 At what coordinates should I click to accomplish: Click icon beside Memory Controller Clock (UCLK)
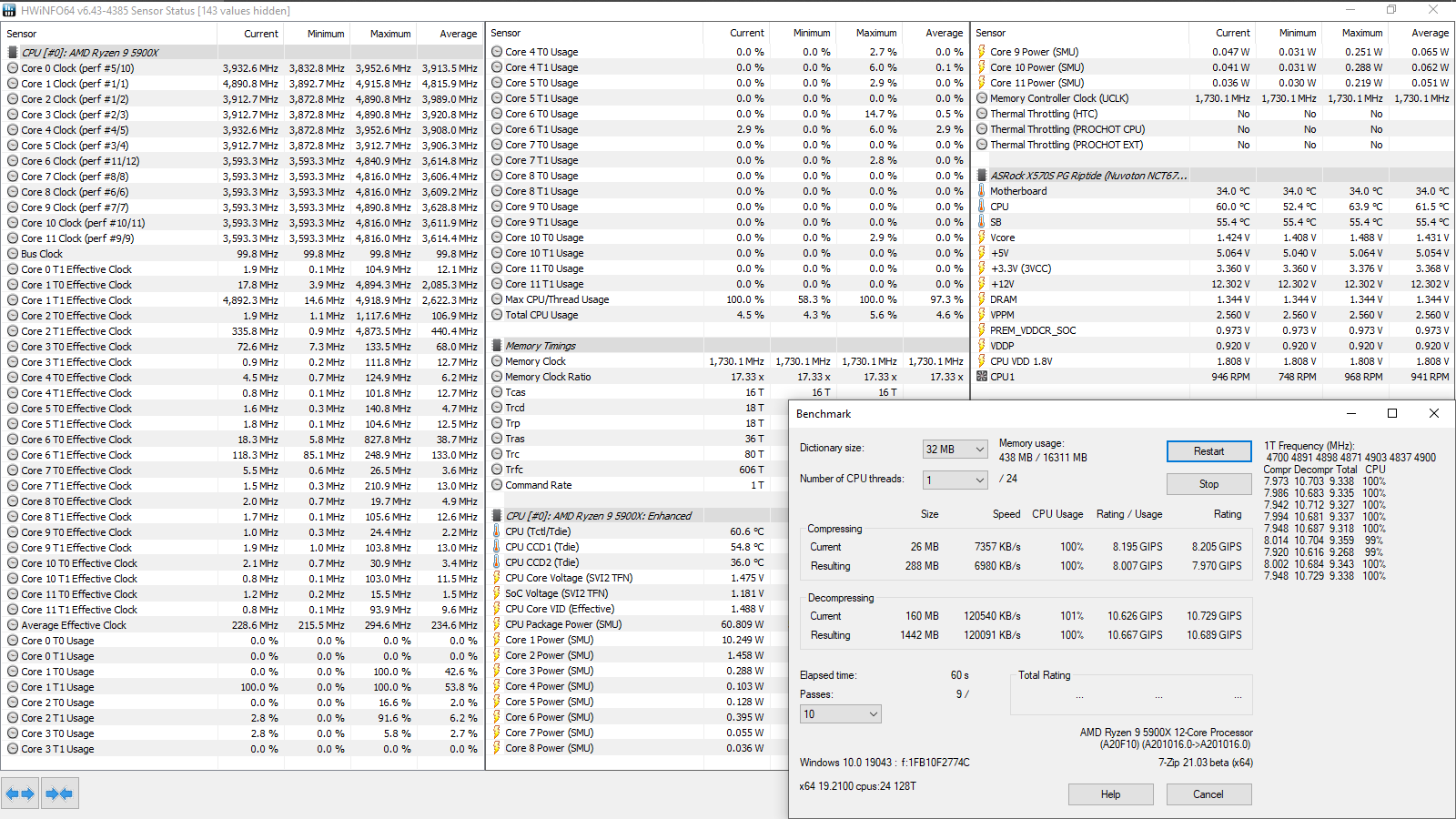coord(982,98)
